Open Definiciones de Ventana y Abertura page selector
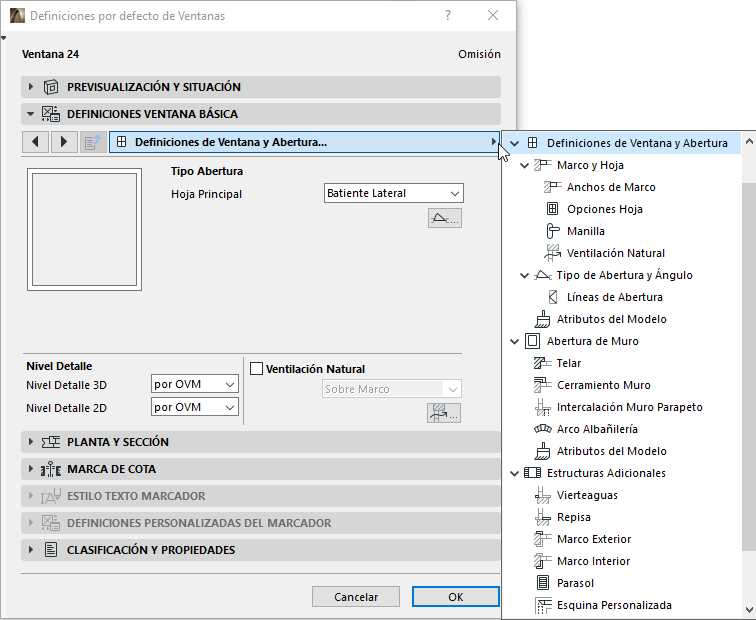This screenshot has height=620, width=756. (x=304, y=142)
